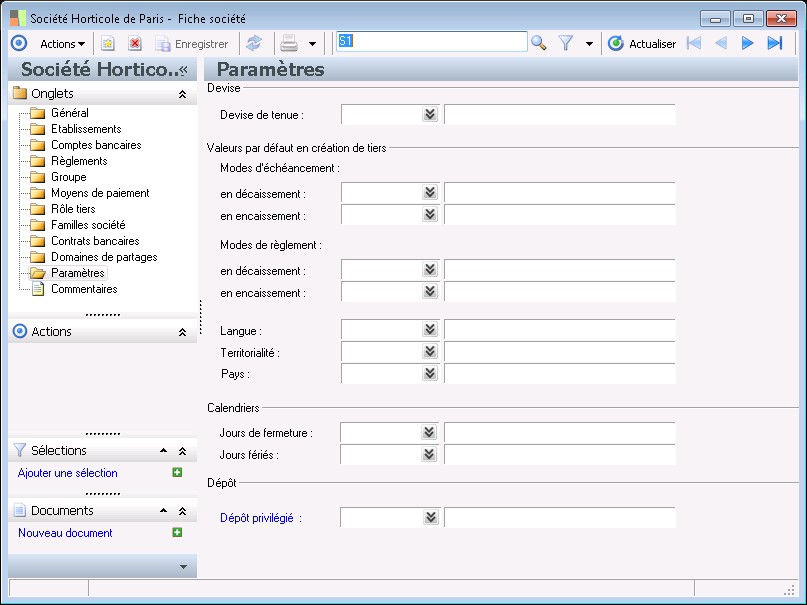Open the Actions toolbar menu
This screenshot has width=807, height=605.
tap(62, 44)
